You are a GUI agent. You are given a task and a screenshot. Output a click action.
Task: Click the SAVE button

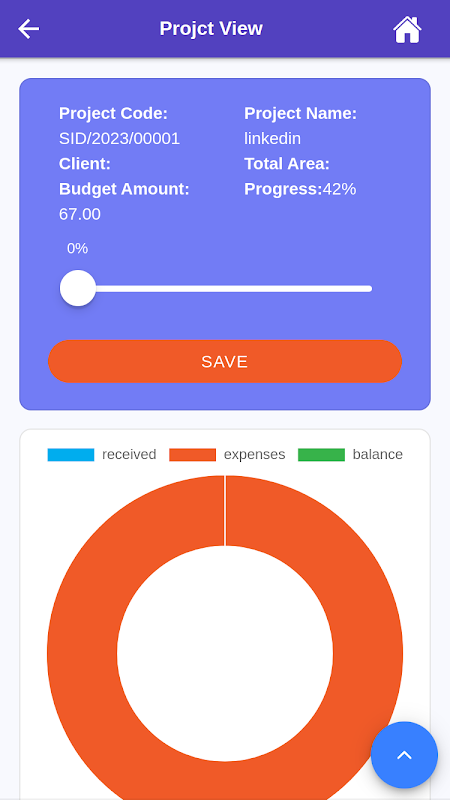[x=225, y=361]
